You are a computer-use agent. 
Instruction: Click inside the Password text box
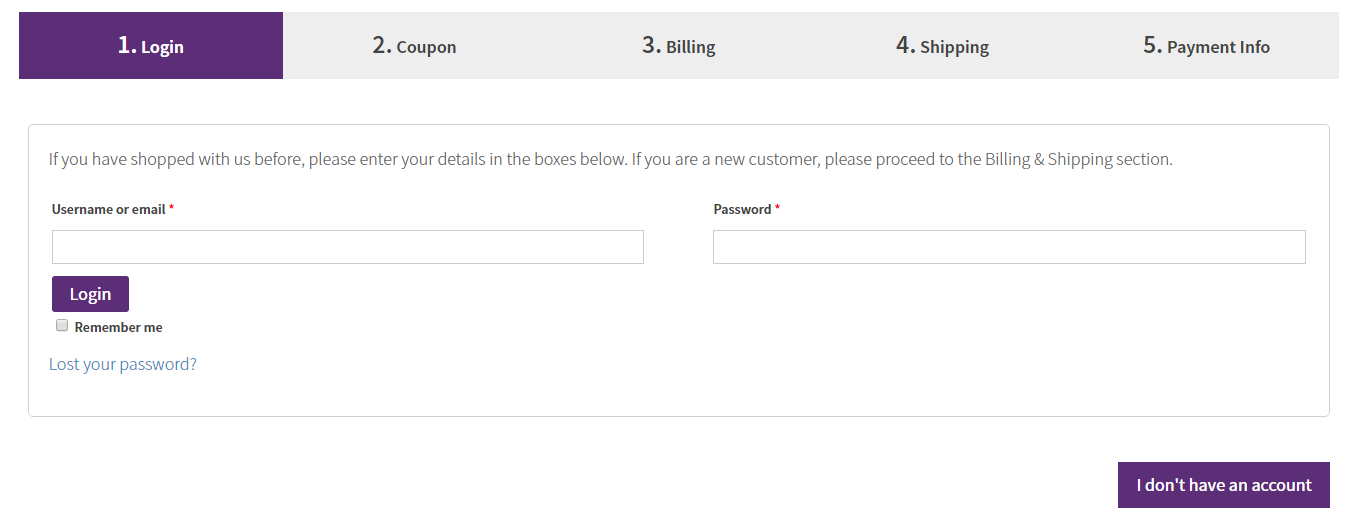1009,247
